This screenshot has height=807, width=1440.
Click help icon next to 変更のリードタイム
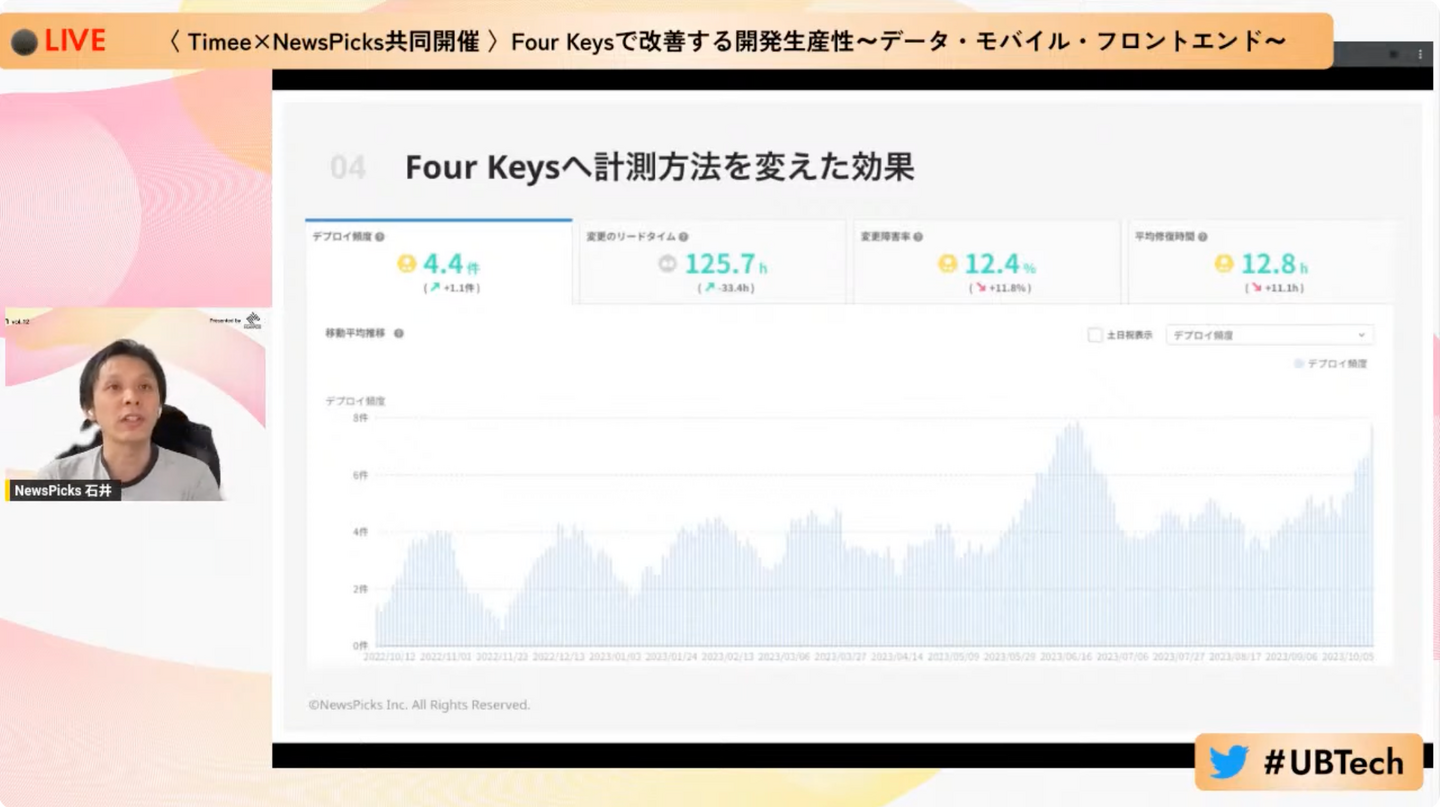pyautogui.click(x=683, y=237)
